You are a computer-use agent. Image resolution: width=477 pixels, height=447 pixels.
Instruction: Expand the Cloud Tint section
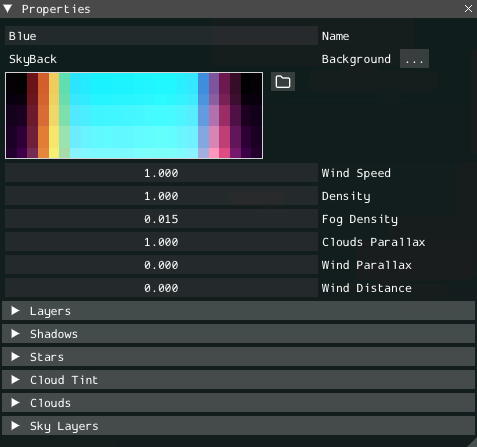[x=238, y=380]
